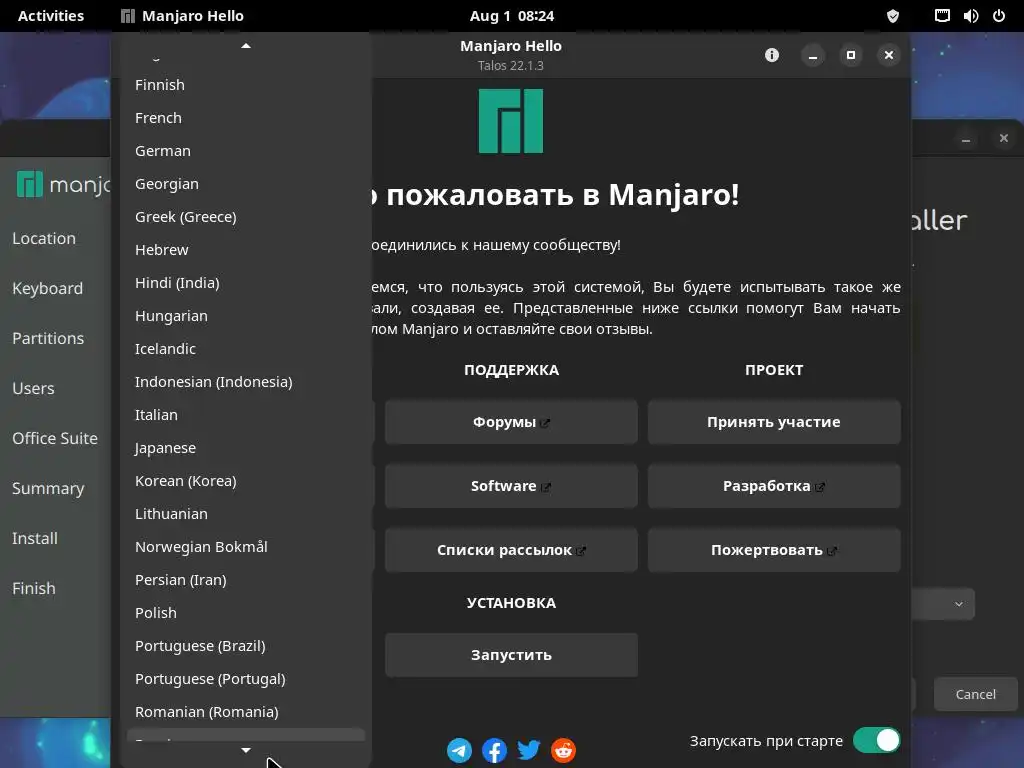Open the power menu icon

tap(999, 16)
